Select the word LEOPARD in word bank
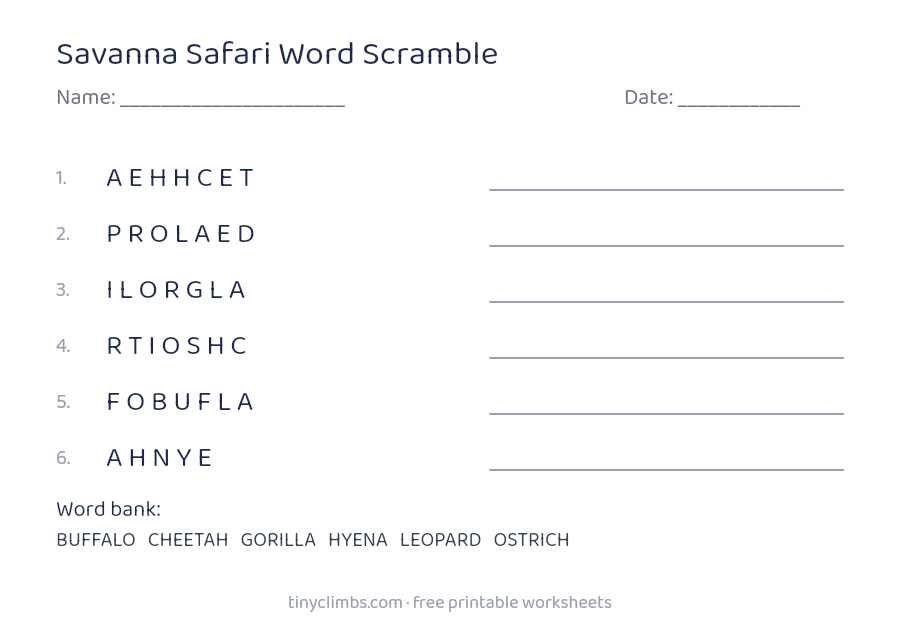Screen dimensions: 900x632 click(x=440, y=540)
